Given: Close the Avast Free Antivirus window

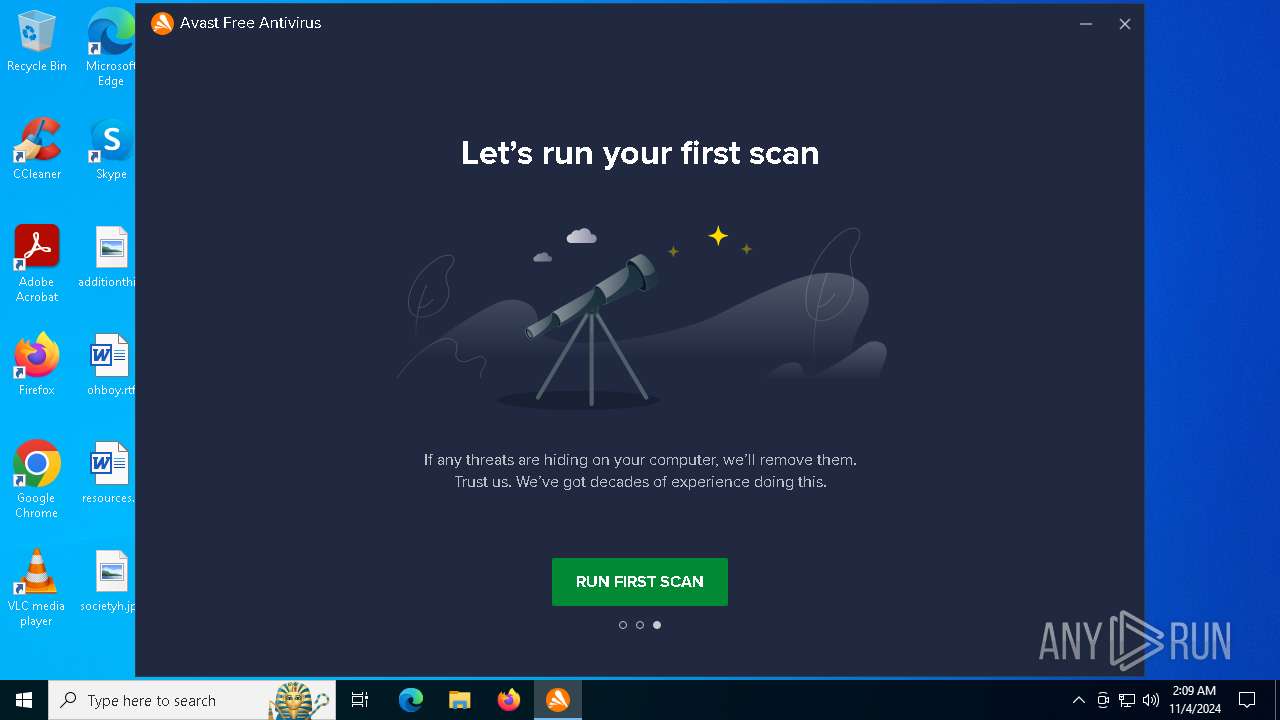Looking at the screenshot, I should click(x=1125, y=24).
